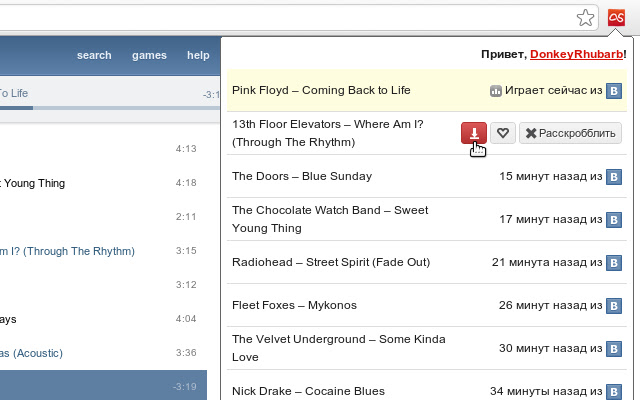This screenshot has height=400, width=640.
Task: Click the VK icon beside Chocolate Watch Band
Action: (617, 220)
